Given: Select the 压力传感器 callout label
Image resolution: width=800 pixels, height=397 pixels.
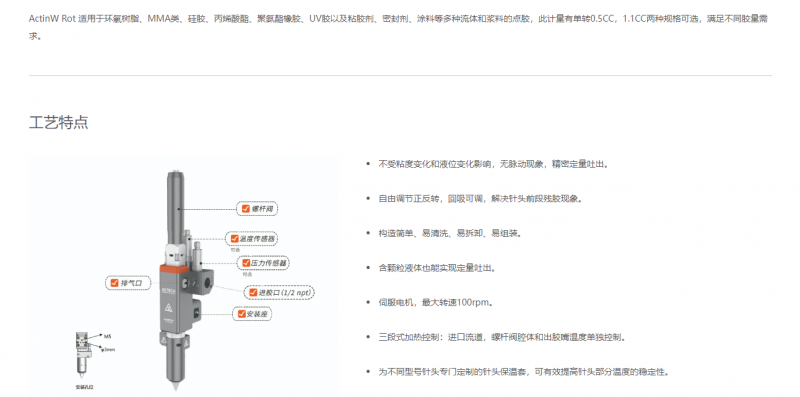Looking at the screenshot, I should (x=263, y=263).
